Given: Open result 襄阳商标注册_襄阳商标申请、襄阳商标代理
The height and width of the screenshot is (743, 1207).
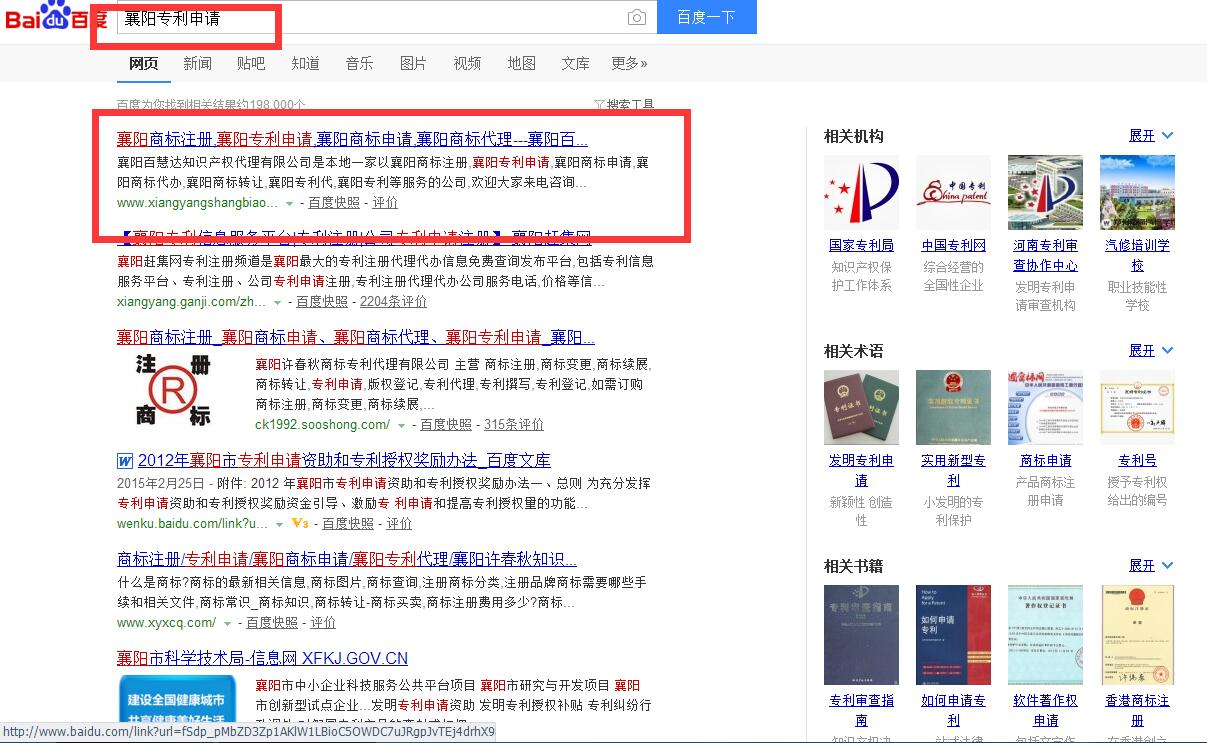Looking at the screenshot, I should point(356,337).
